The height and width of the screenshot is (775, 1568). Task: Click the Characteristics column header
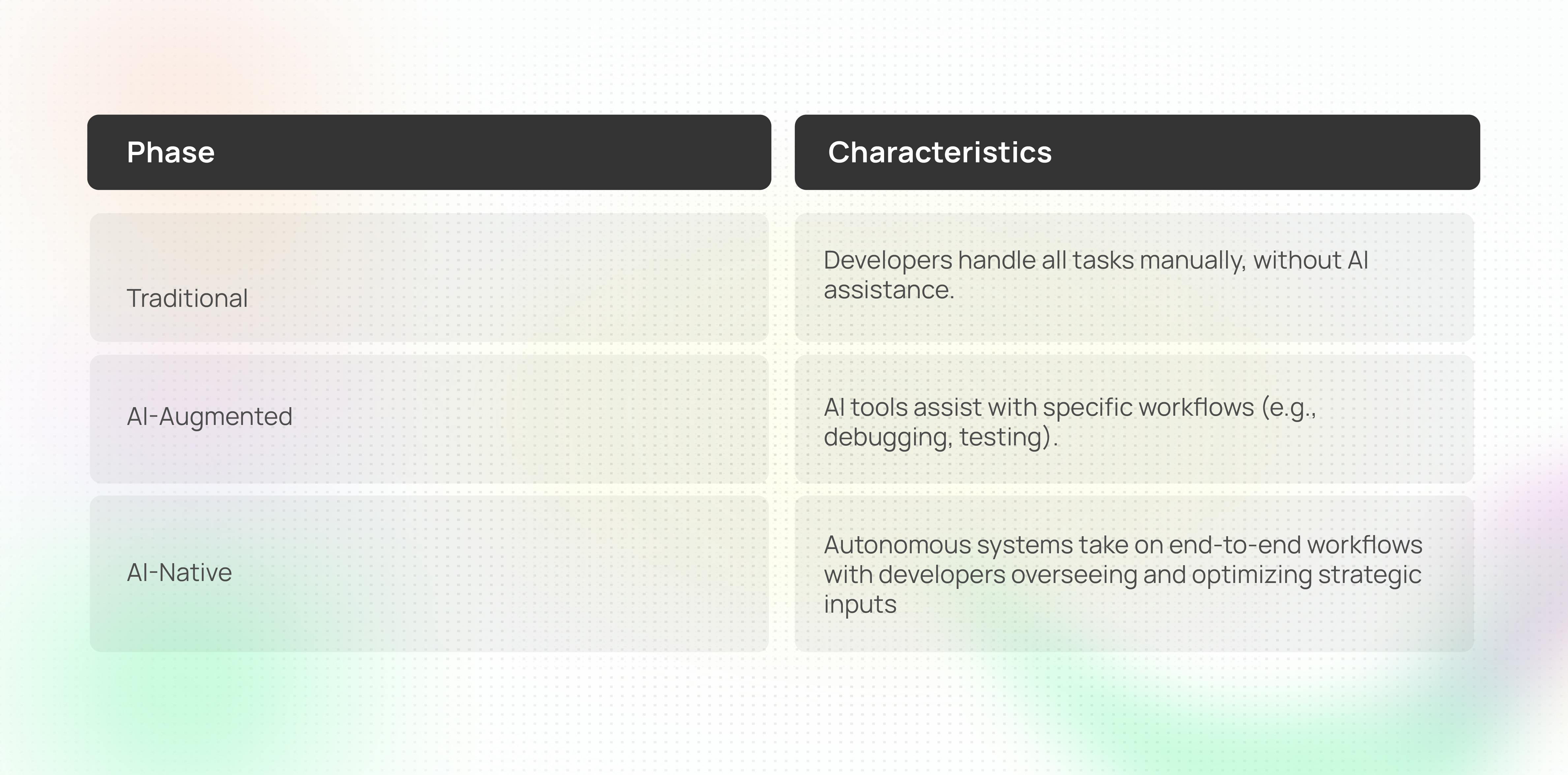coord(939,152)
